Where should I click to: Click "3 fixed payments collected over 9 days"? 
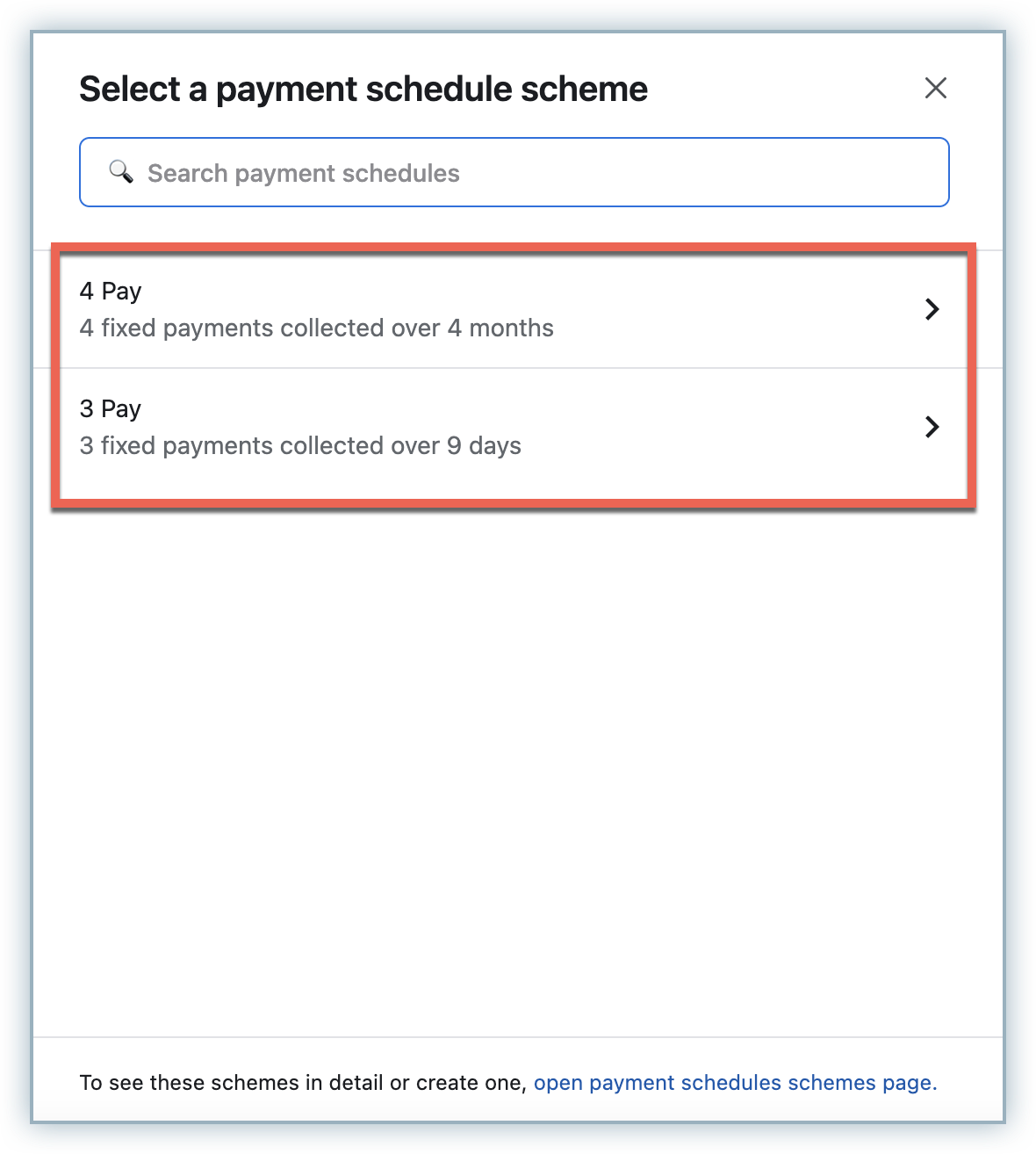(x=300, y=446)
